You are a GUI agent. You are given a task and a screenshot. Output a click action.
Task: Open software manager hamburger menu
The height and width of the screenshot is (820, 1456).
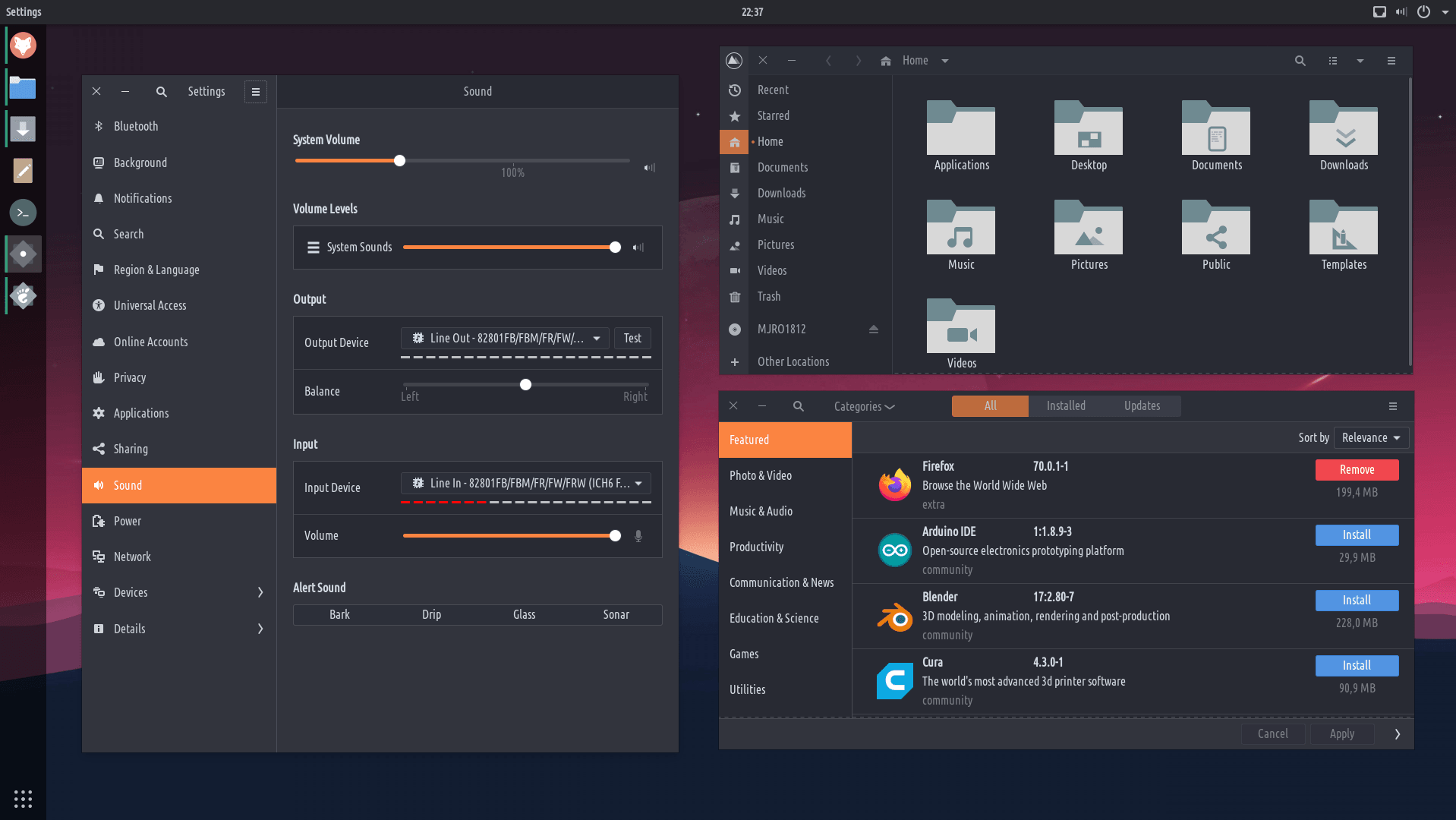pos(1392,407)
